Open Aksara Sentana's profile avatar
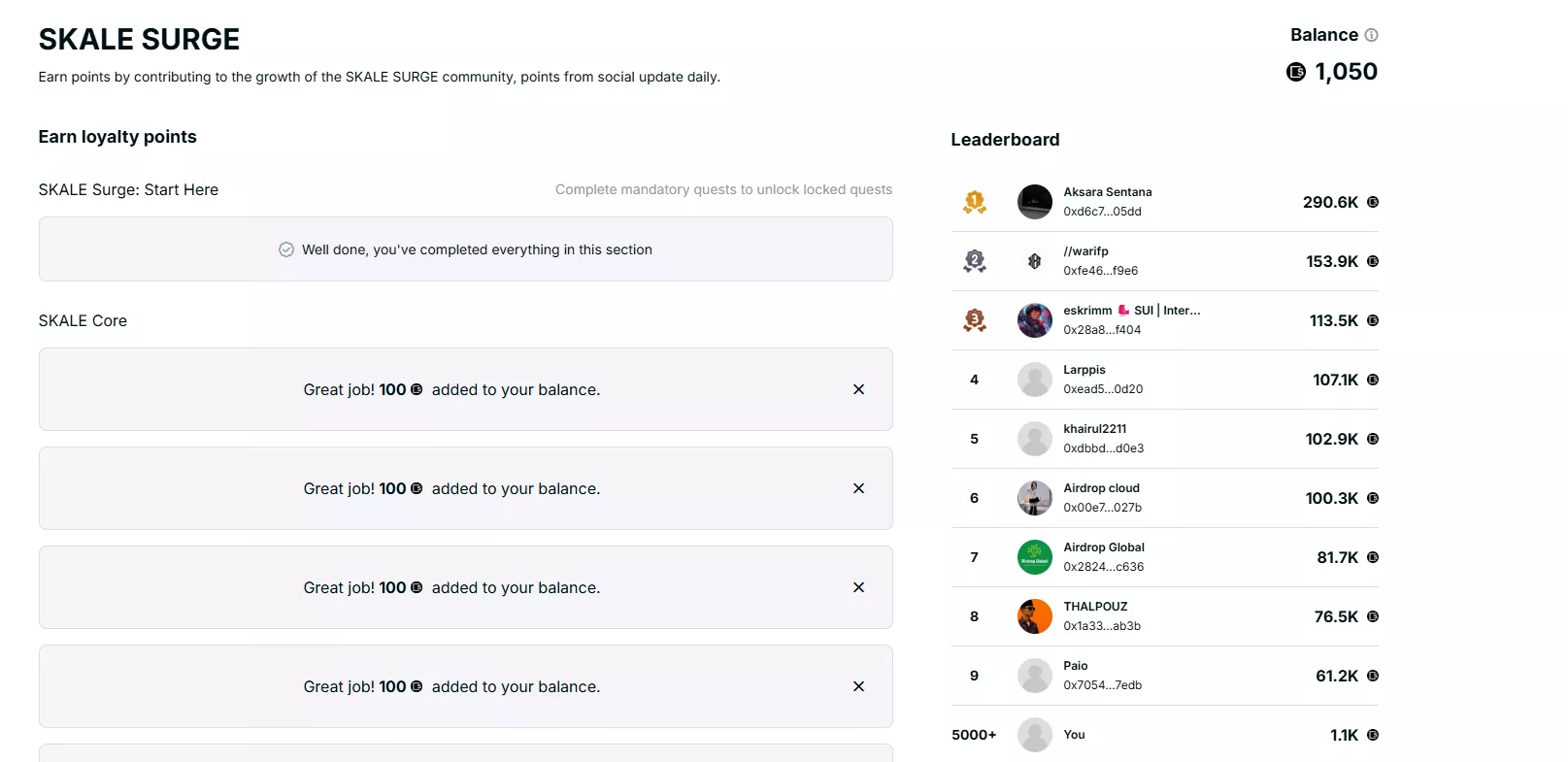Screen dimensions: 1568x762 tap(1034, 202)
